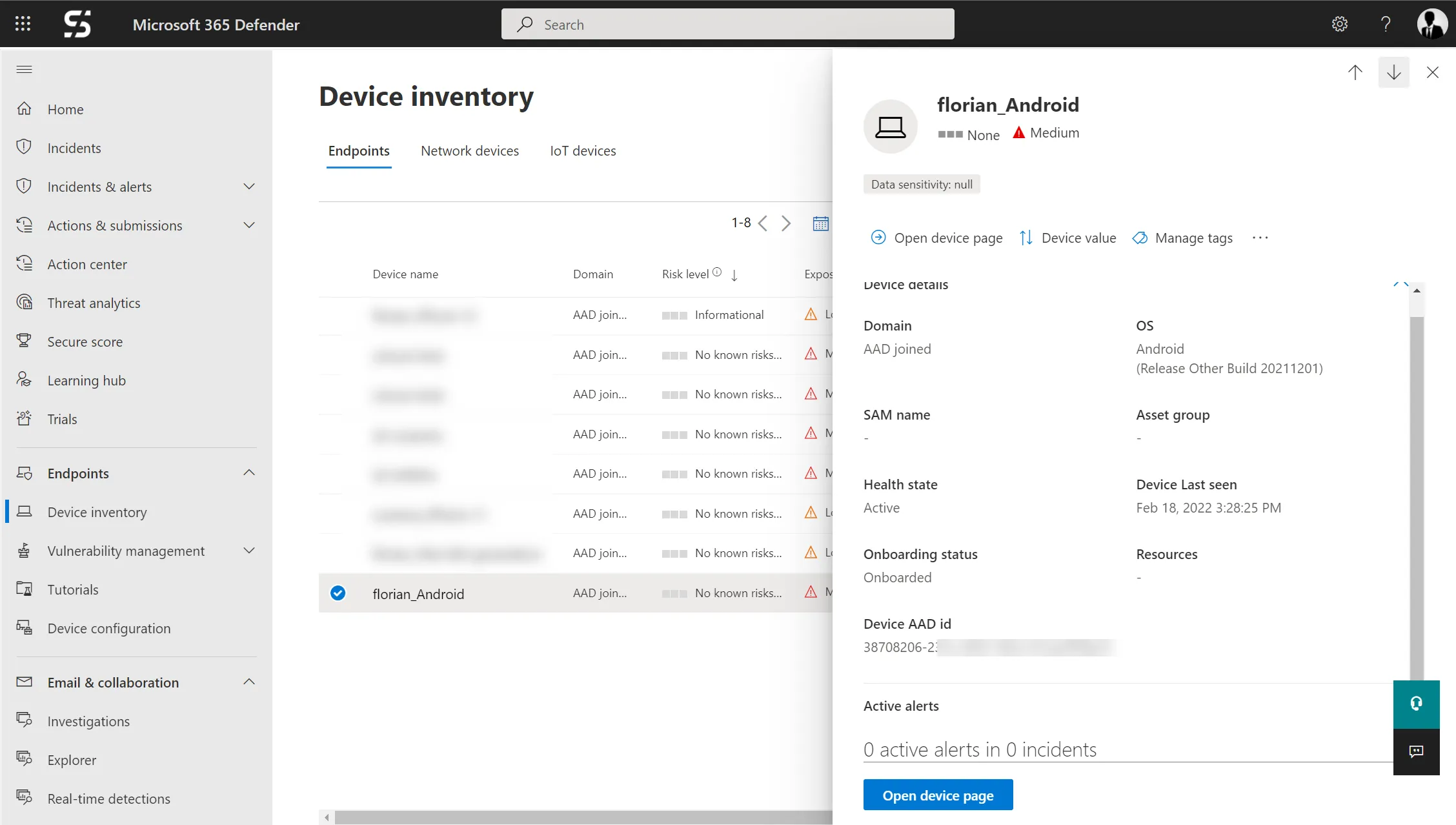1456x825 pixels.
Task: Expand Incidents & alerts chevron
Action: (249, 187)
